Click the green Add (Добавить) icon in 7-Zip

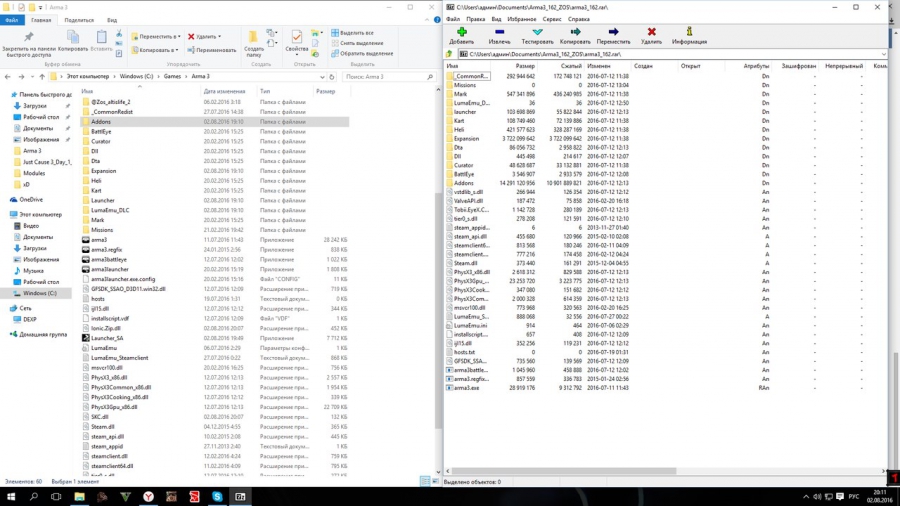pos(461,32)
